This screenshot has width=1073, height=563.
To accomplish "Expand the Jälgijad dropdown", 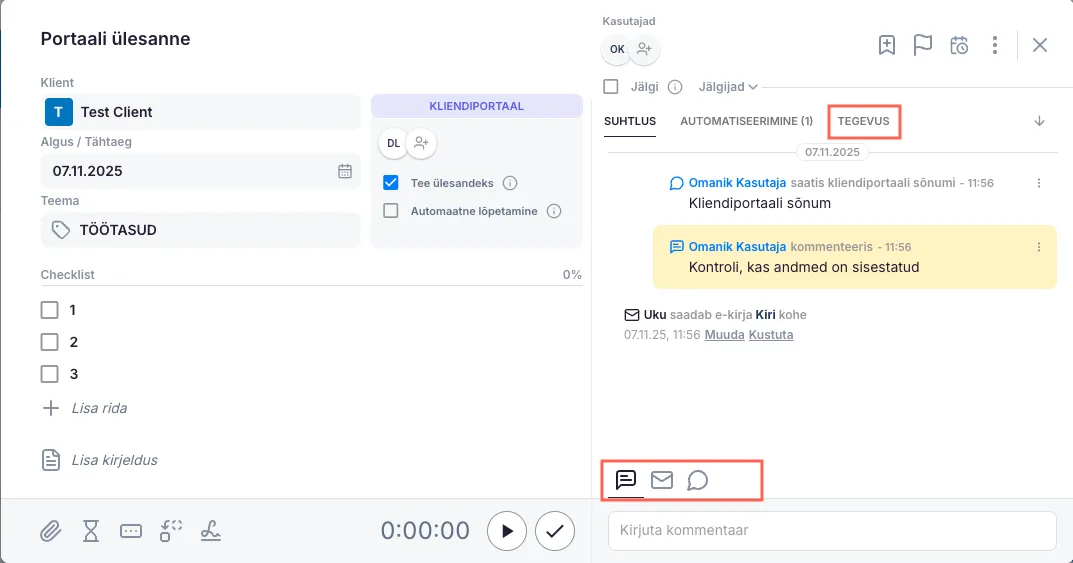I will pos(728,87).
